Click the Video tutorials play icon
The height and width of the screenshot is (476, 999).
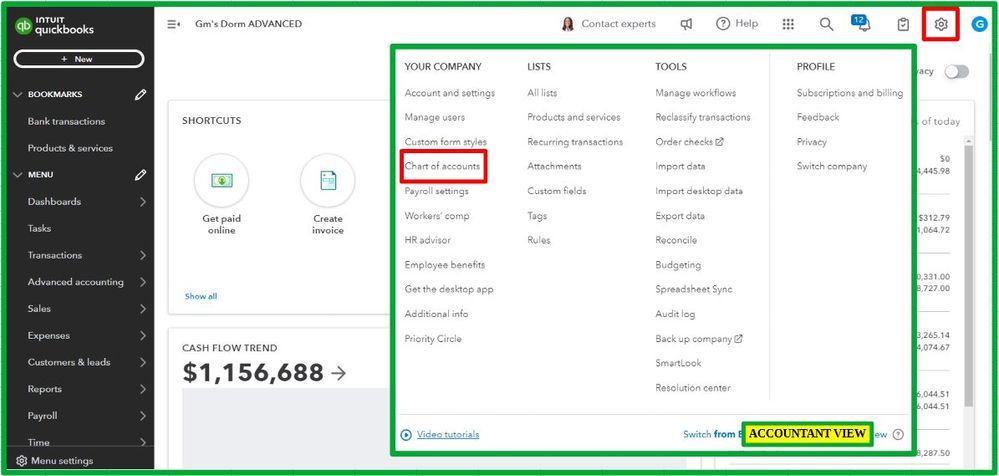click(406, 435)
